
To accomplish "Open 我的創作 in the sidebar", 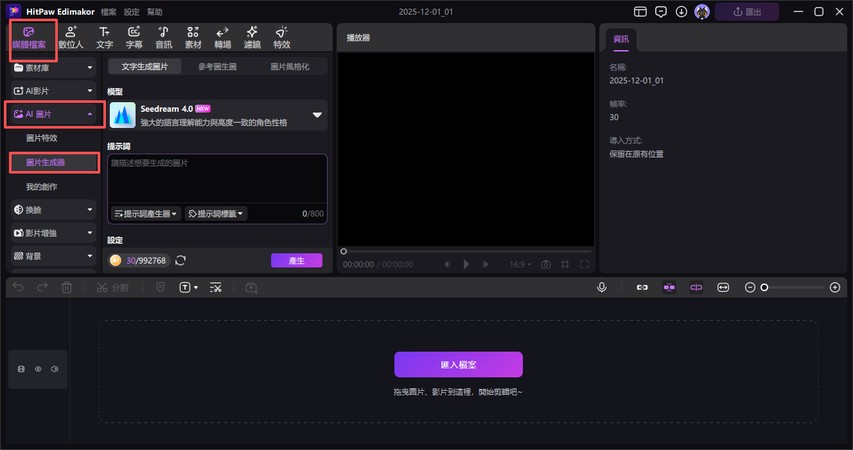I will point(42,187).
